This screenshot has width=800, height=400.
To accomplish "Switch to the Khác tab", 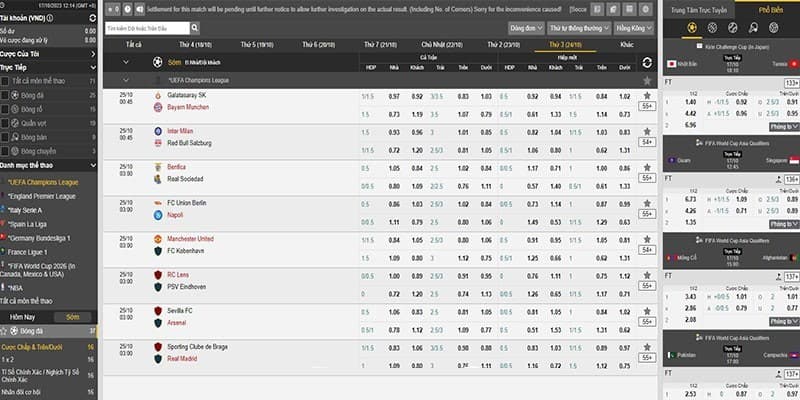I will 627,45.
